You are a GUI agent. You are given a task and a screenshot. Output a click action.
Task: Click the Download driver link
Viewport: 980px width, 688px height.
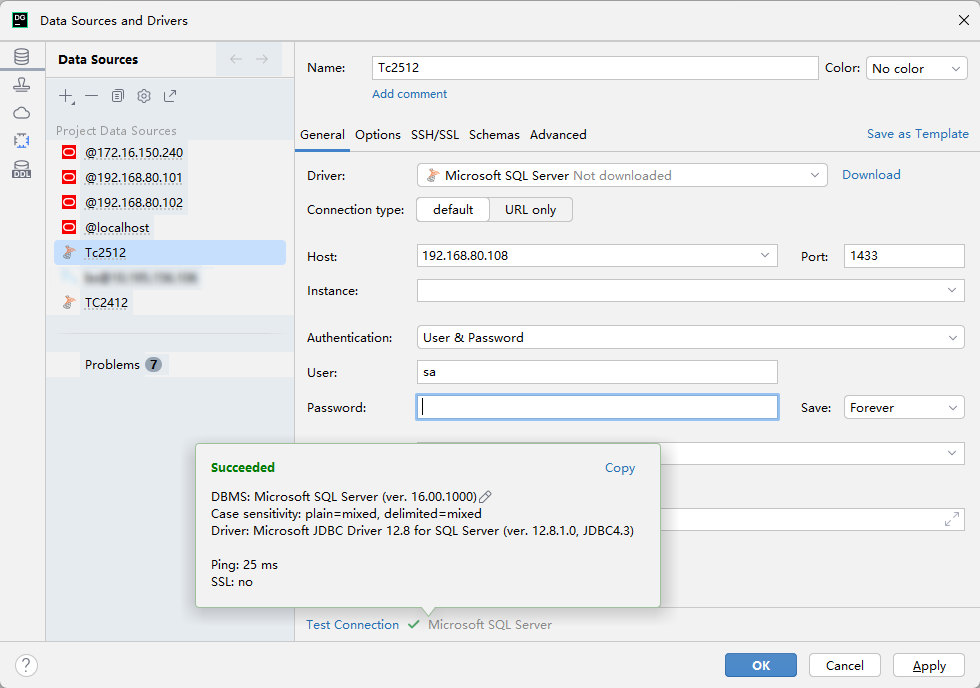(x=871, y=175)
